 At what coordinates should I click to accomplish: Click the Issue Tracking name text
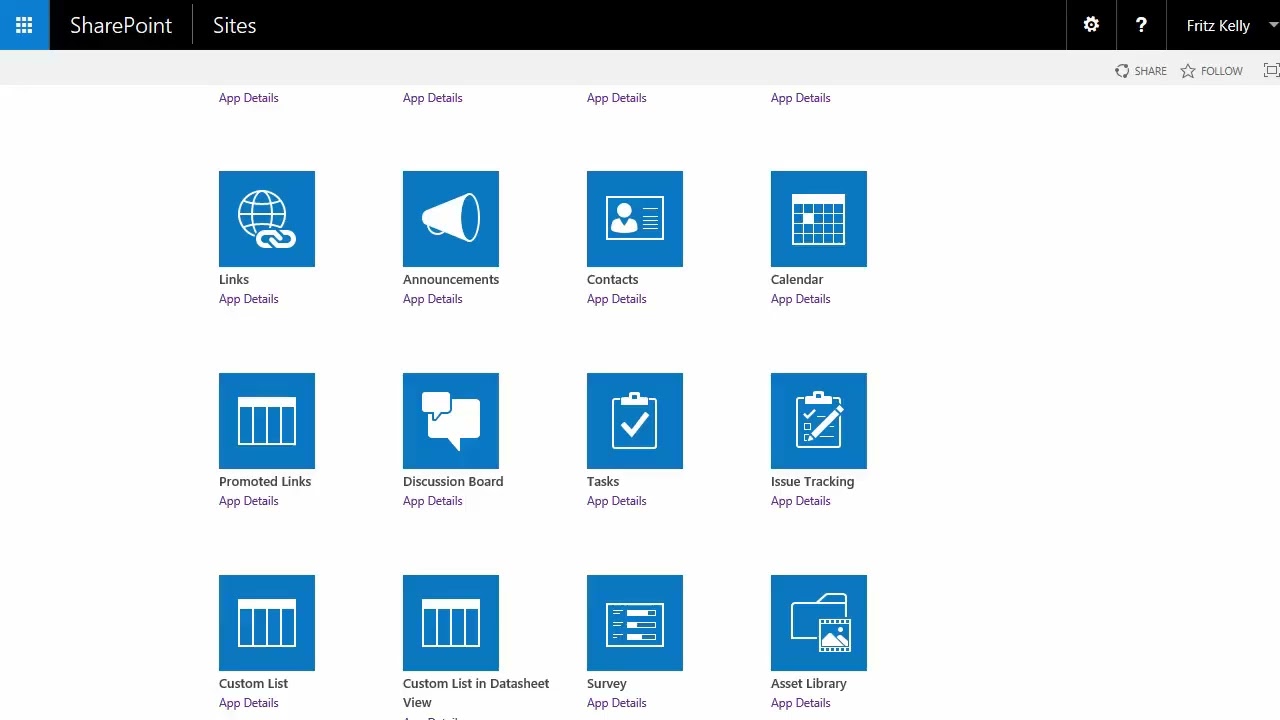[x=812, y=482]
